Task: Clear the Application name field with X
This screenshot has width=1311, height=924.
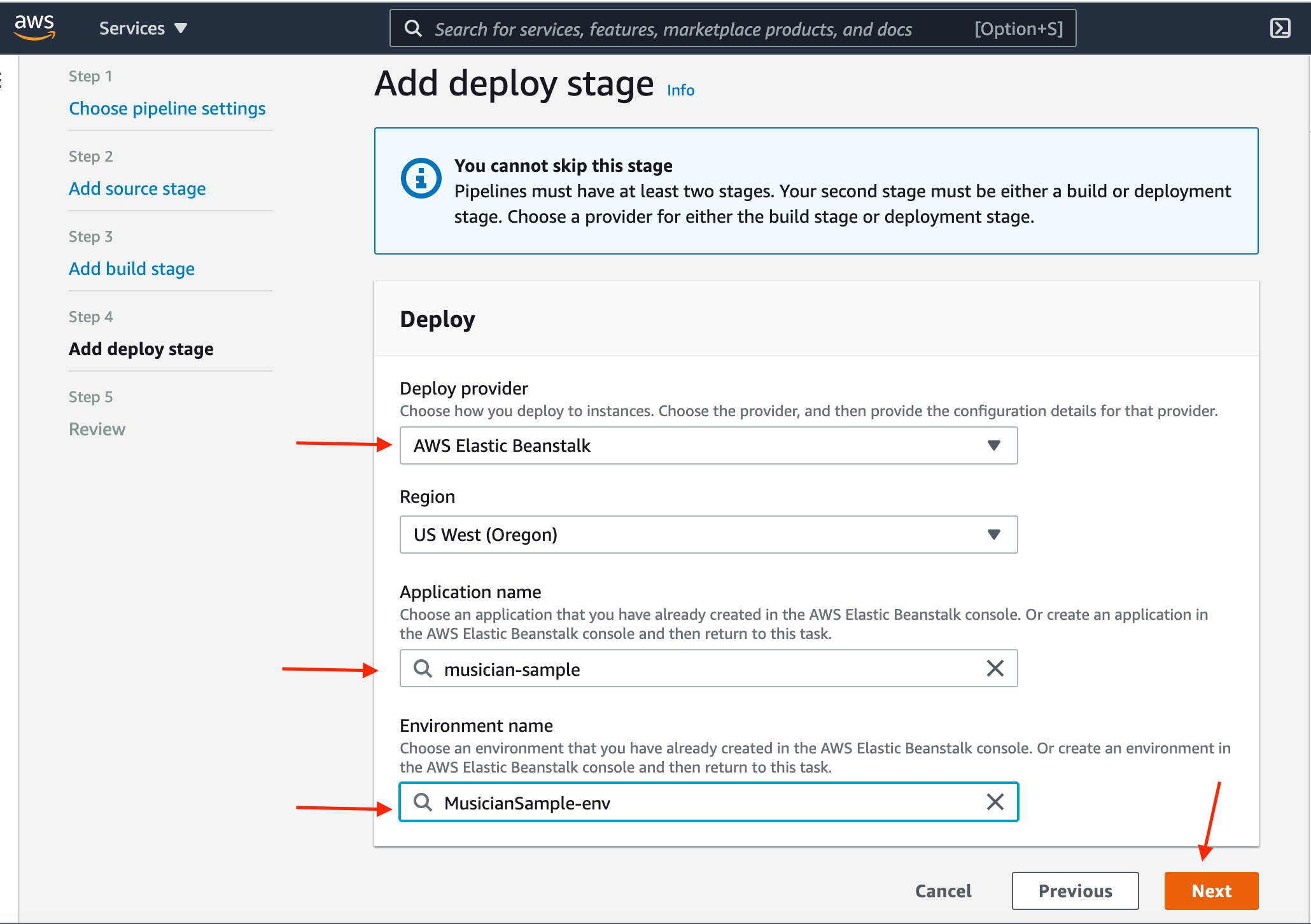Action: [995, 668]
